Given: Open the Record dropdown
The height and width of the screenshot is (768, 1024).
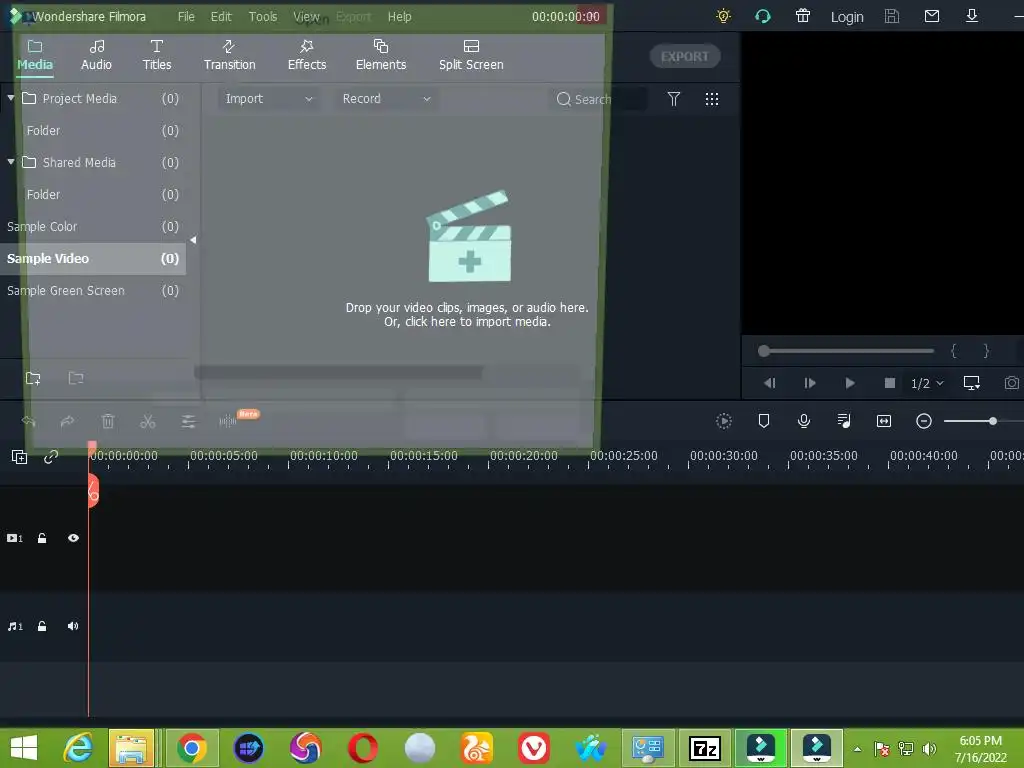Looking at the screenshot, I should pyautogui.click(x=386, y=99).
